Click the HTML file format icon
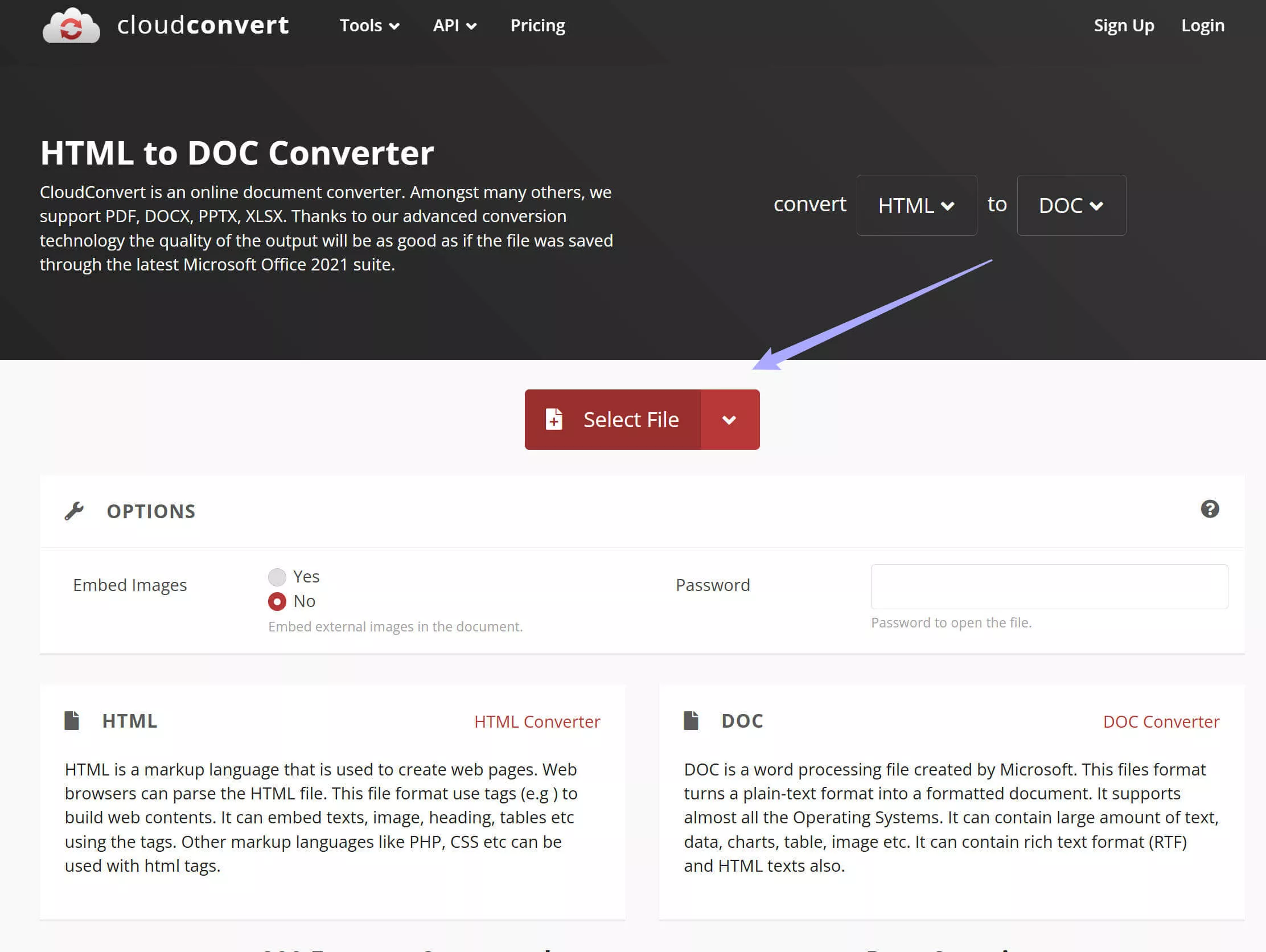1266x952 pixels. click(x=72, y=721)
